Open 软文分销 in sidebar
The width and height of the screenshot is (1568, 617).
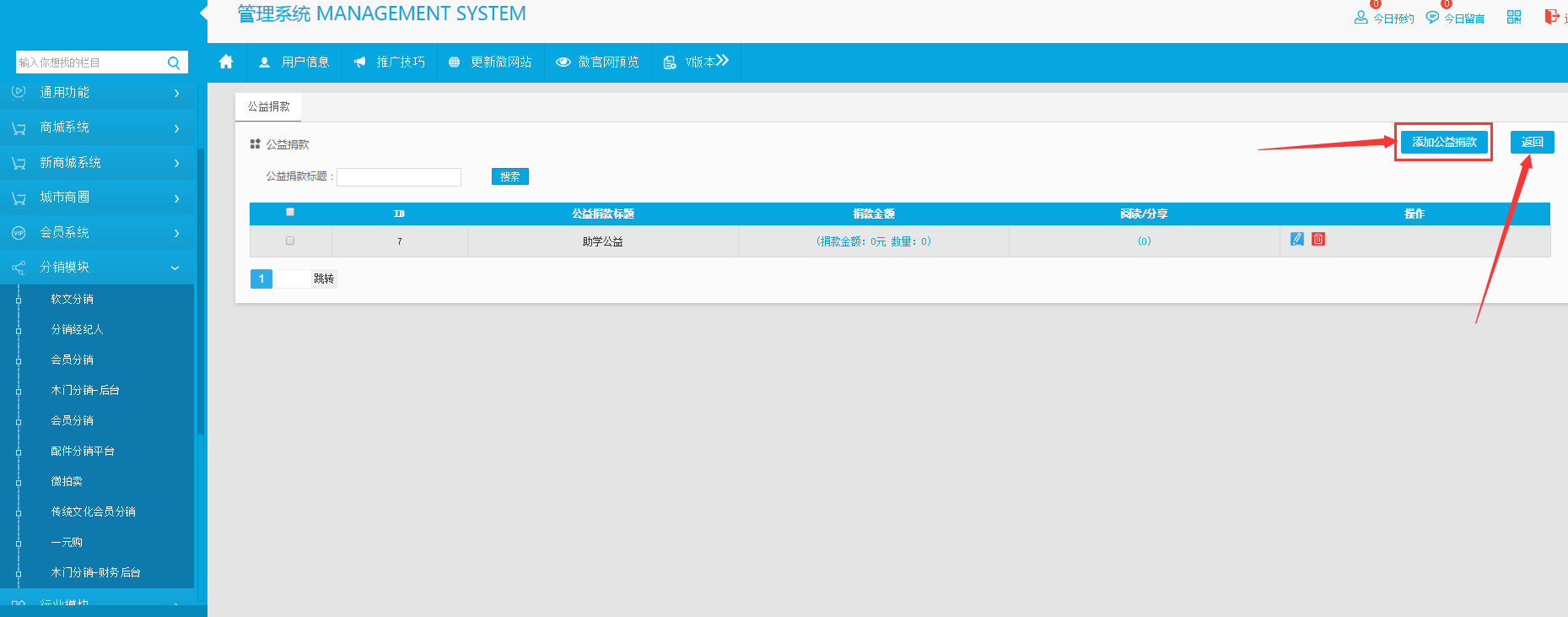(x=73, y=299)
